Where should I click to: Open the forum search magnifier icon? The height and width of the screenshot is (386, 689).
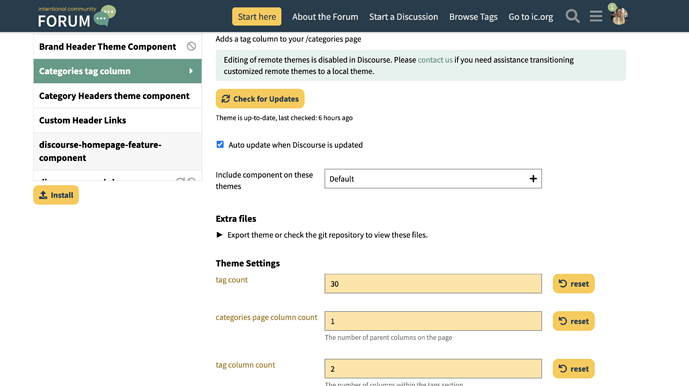point(572,16)
